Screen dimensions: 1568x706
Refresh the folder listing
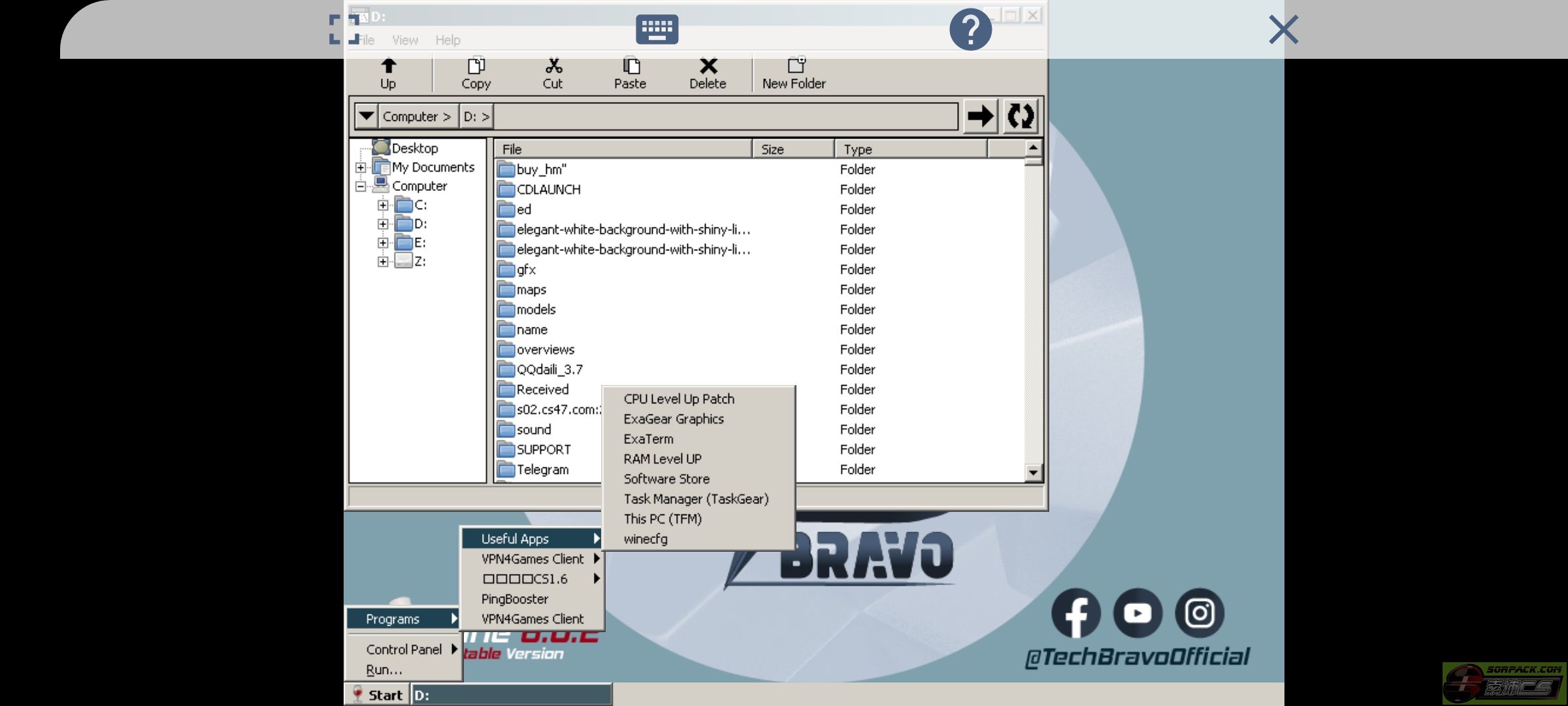[x=1020, y=116]
